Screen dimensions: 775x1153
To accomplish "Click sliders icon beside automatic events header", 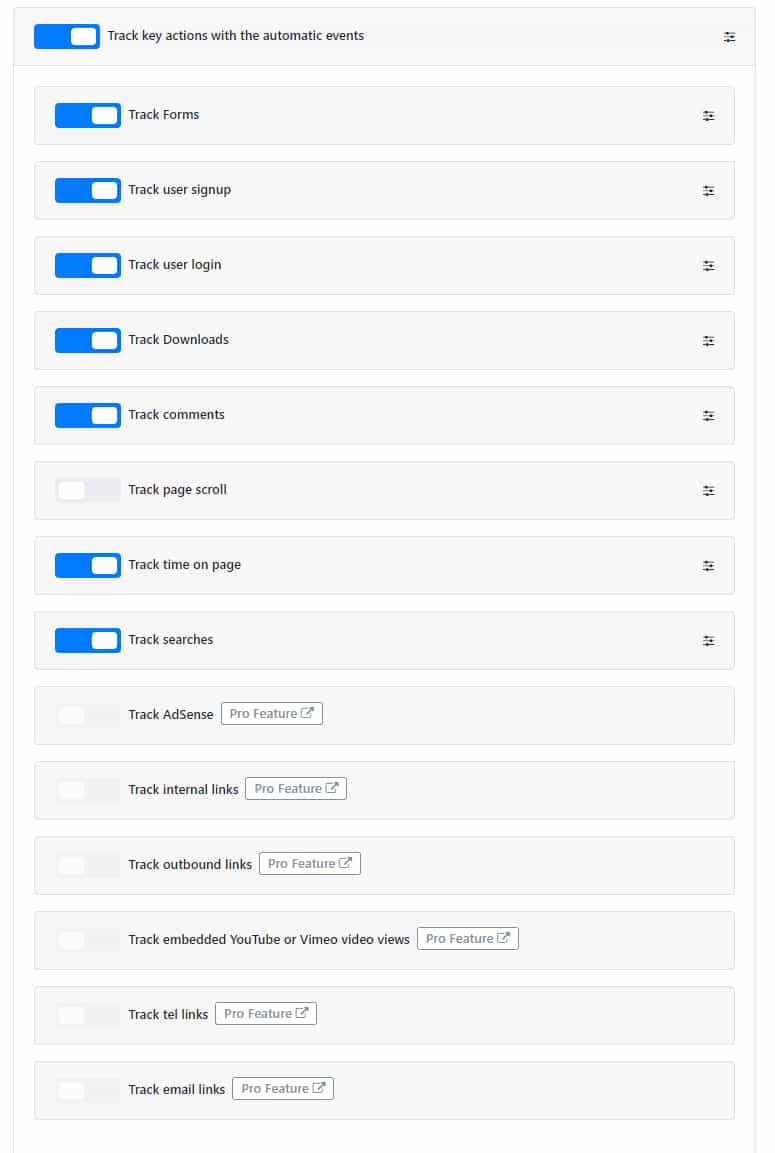I will [x=729, y=37].
